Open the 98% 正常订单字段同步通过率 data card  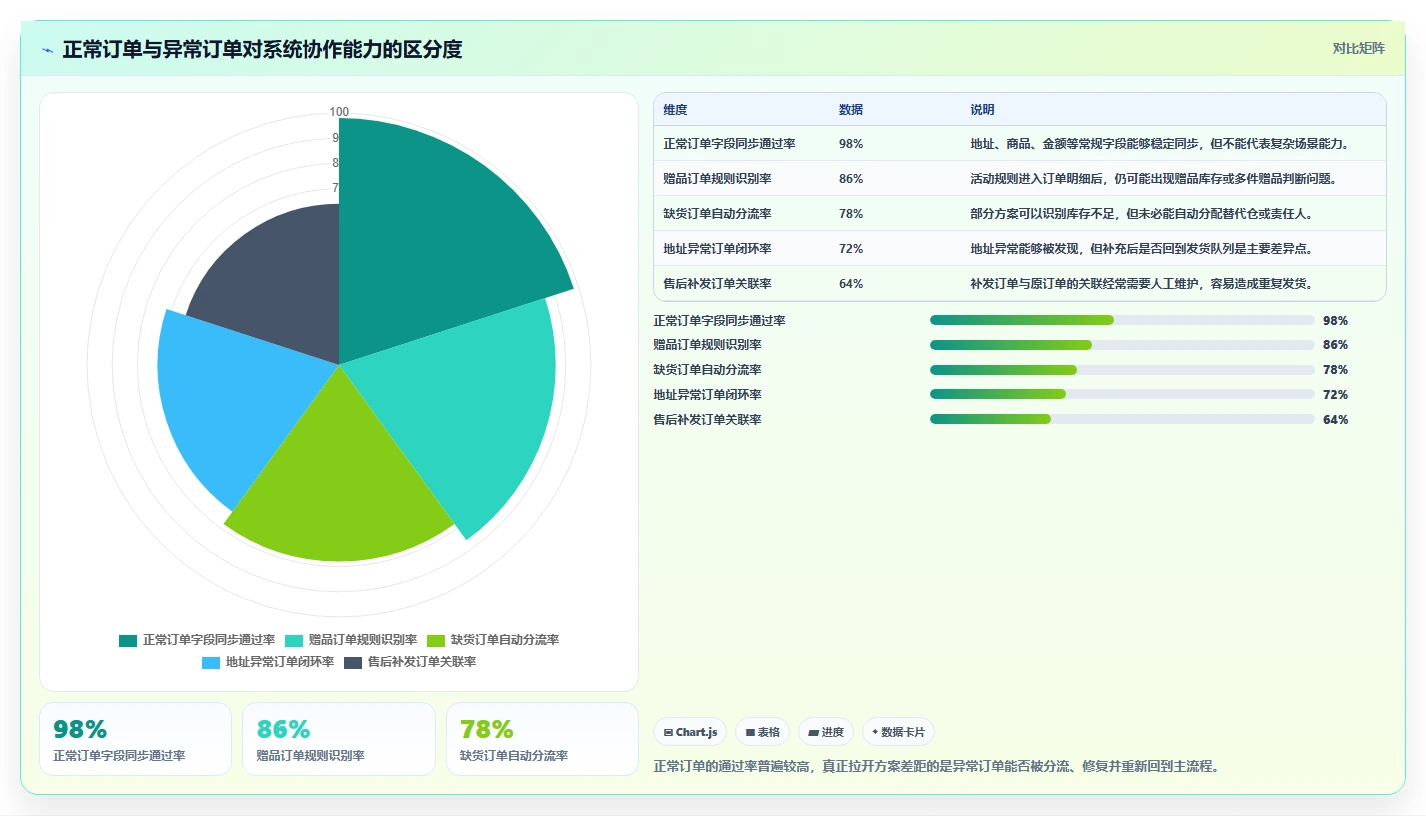(x=135, y=739)
